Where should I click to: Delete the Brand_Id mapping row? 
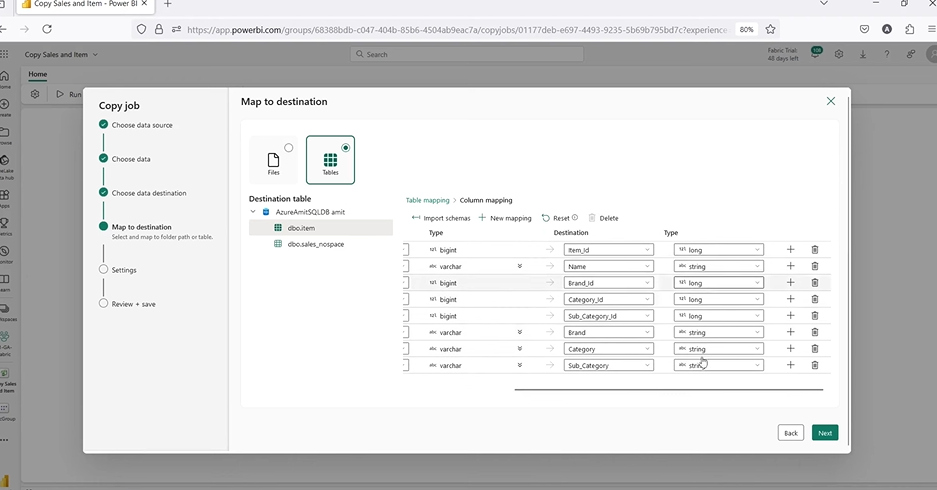click(814, 283)
